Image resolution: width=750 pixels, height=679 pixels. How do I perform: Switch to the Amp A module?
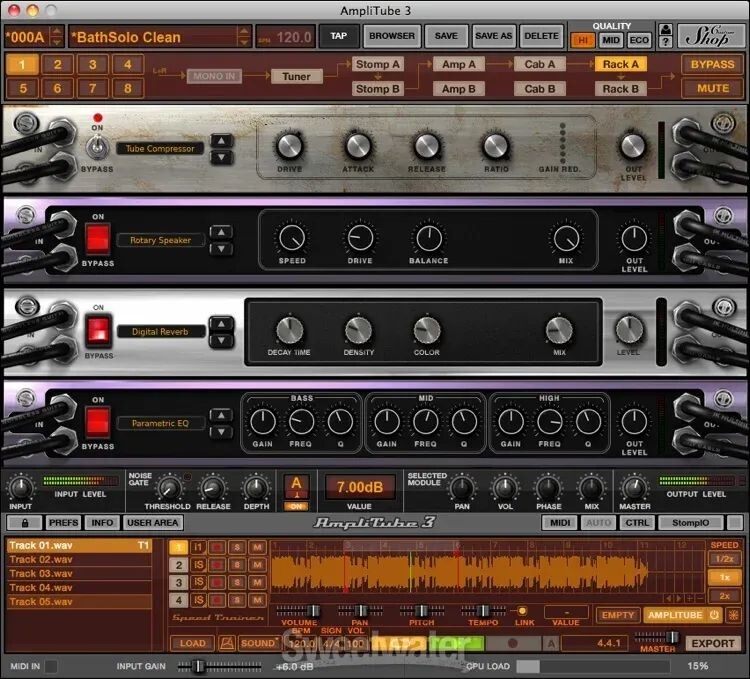459,64
